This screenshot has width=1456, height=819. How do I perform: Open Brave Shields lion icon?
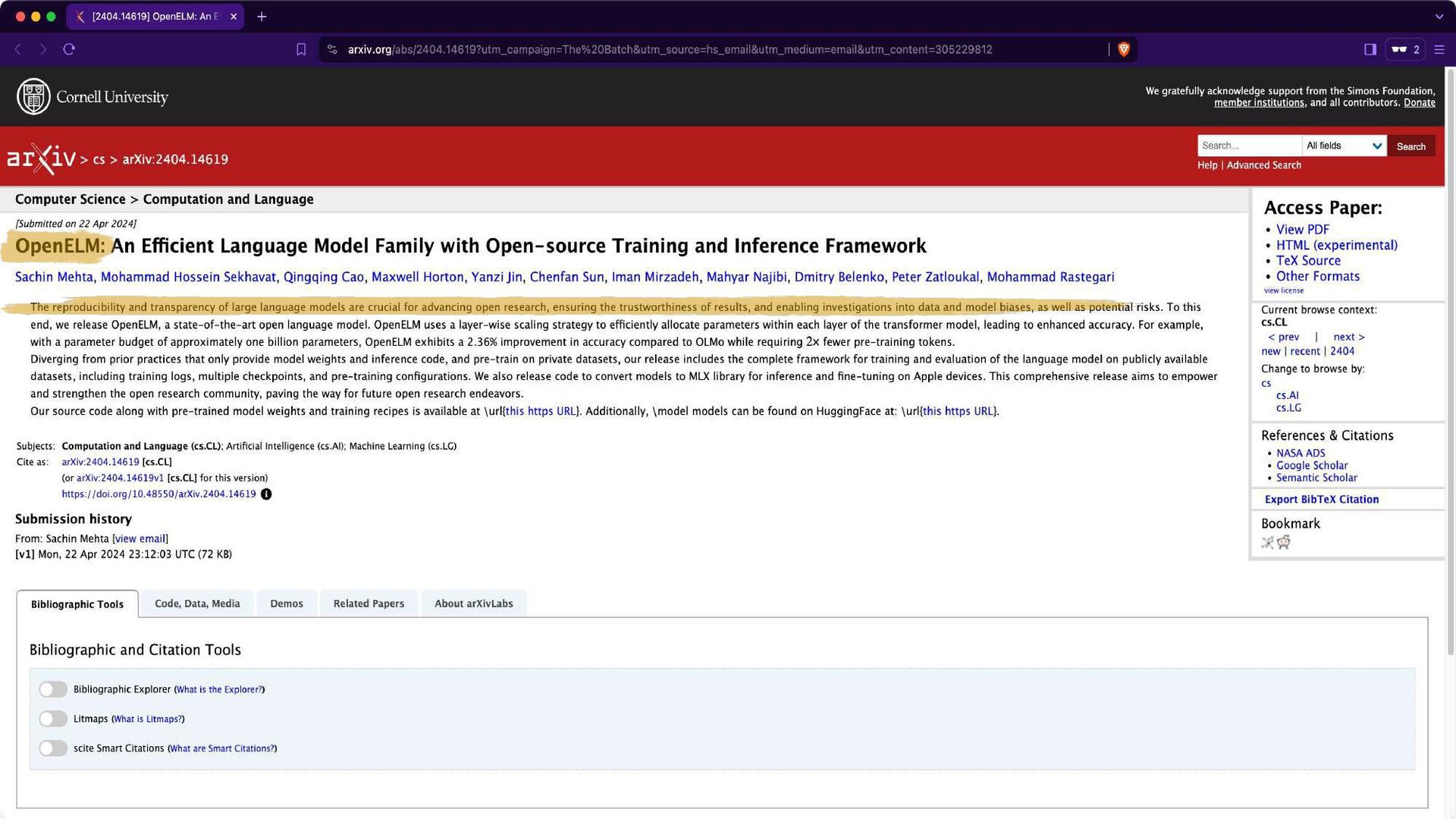tap(1124, 49)
